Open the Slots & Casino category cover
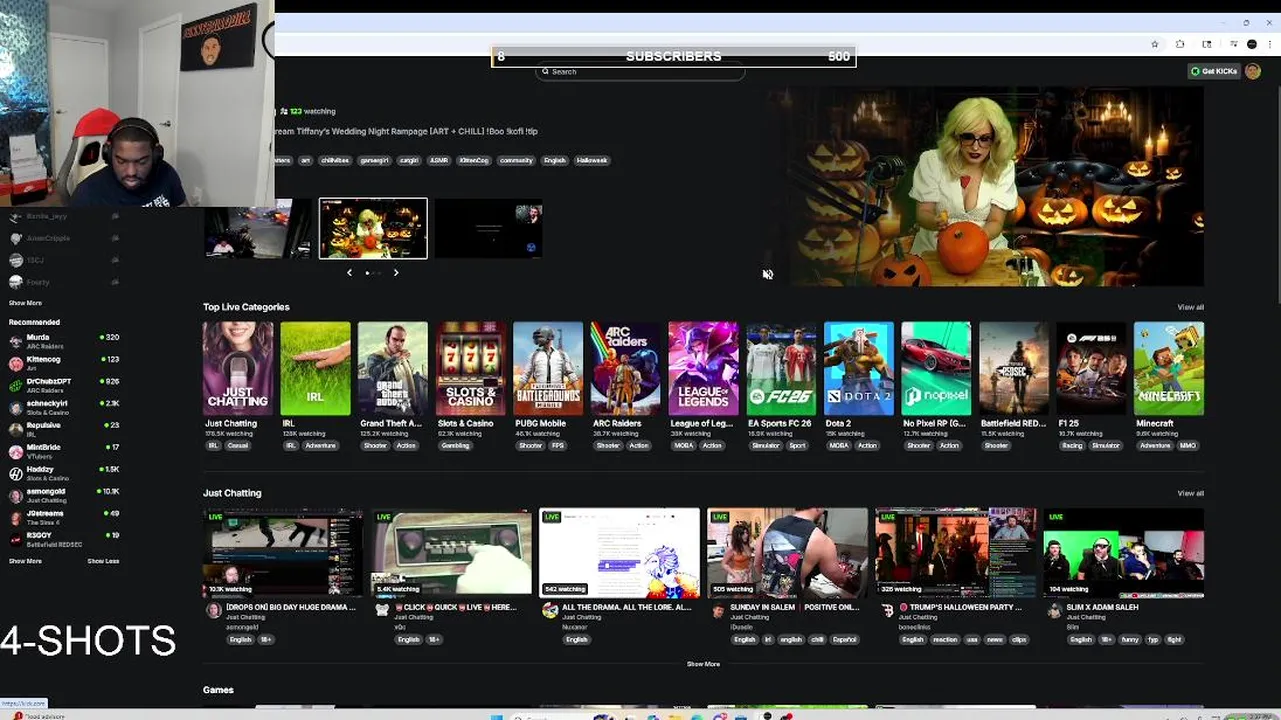This screenshot has height=720, width=1281. 471,368
